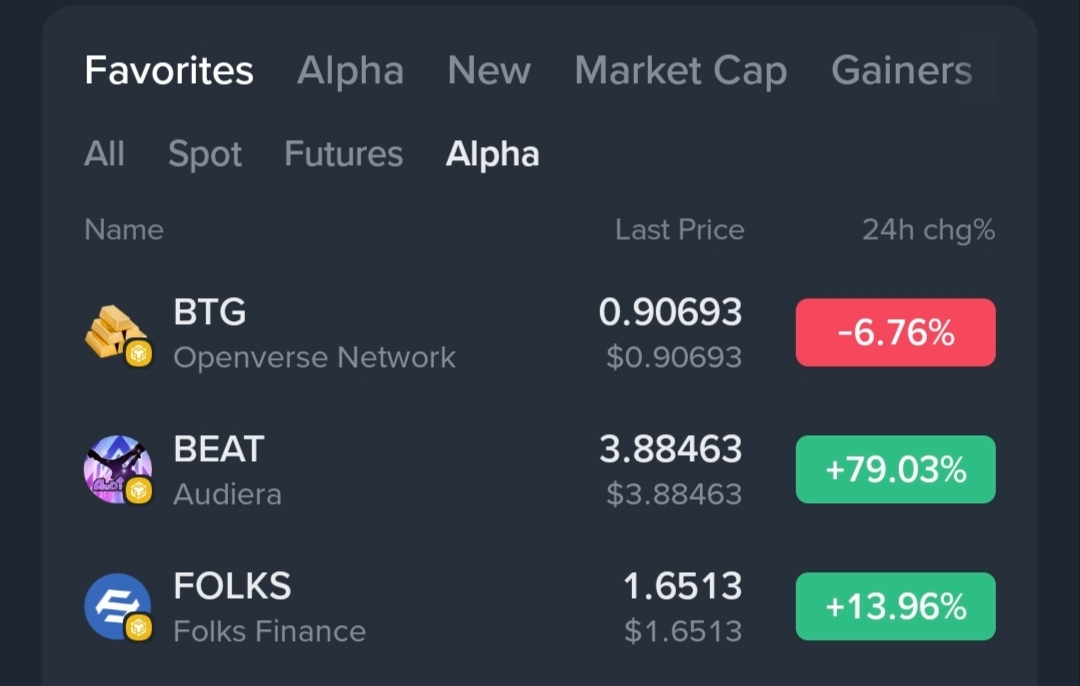Tap the BNB chain badge on FOLKS
1080x686 pixels.
(138, 627)
